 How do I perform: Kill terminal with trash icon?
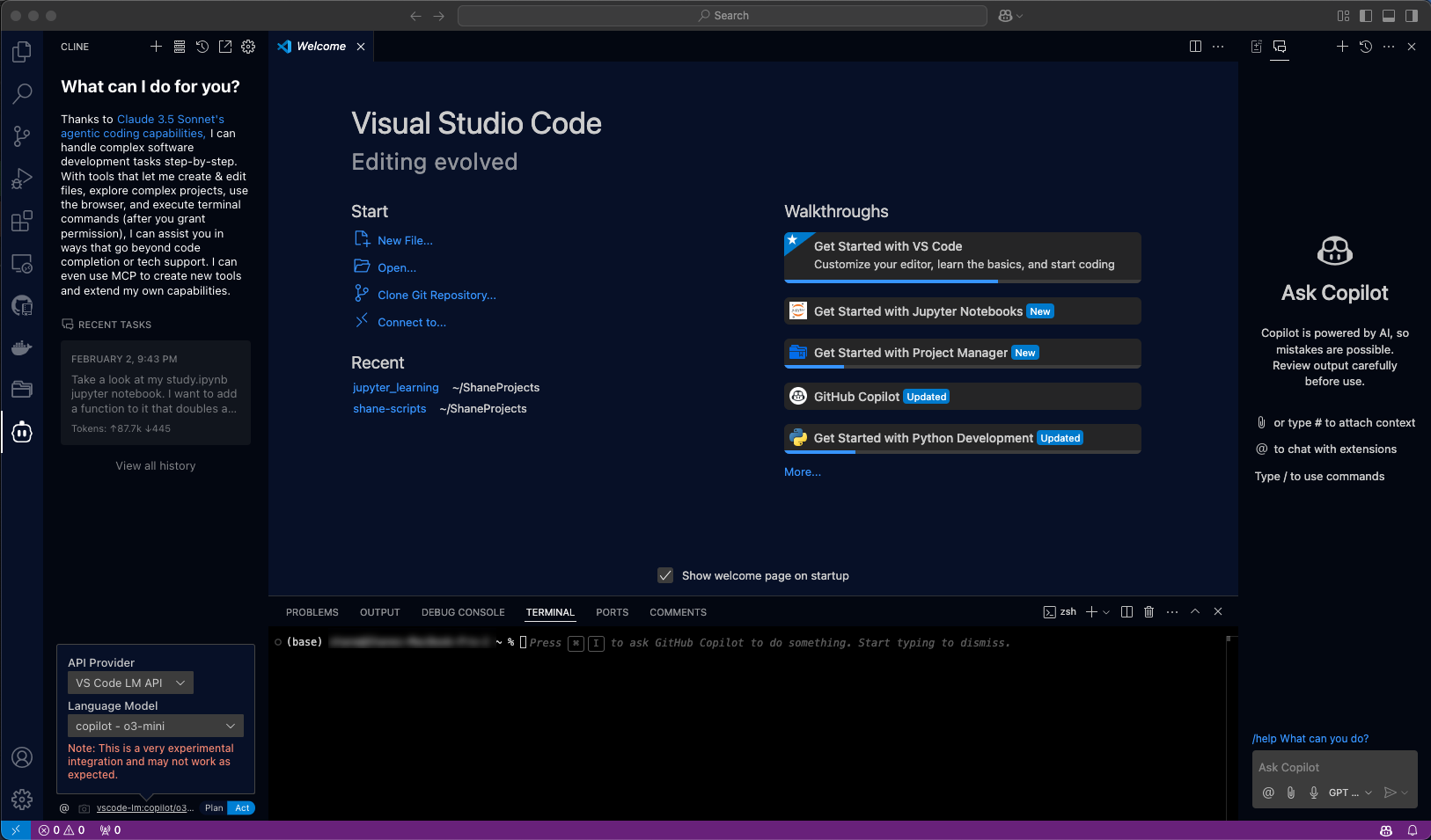1148,611
